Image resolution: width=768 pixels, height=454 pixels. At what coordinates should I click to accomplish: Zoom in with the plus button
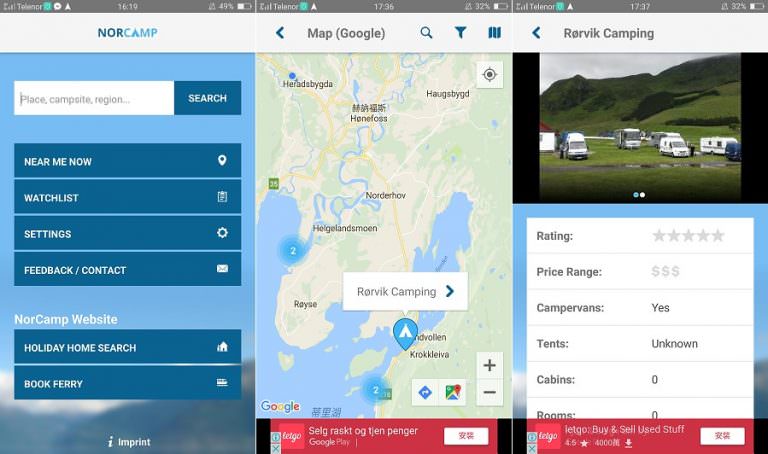pos(489,365)
